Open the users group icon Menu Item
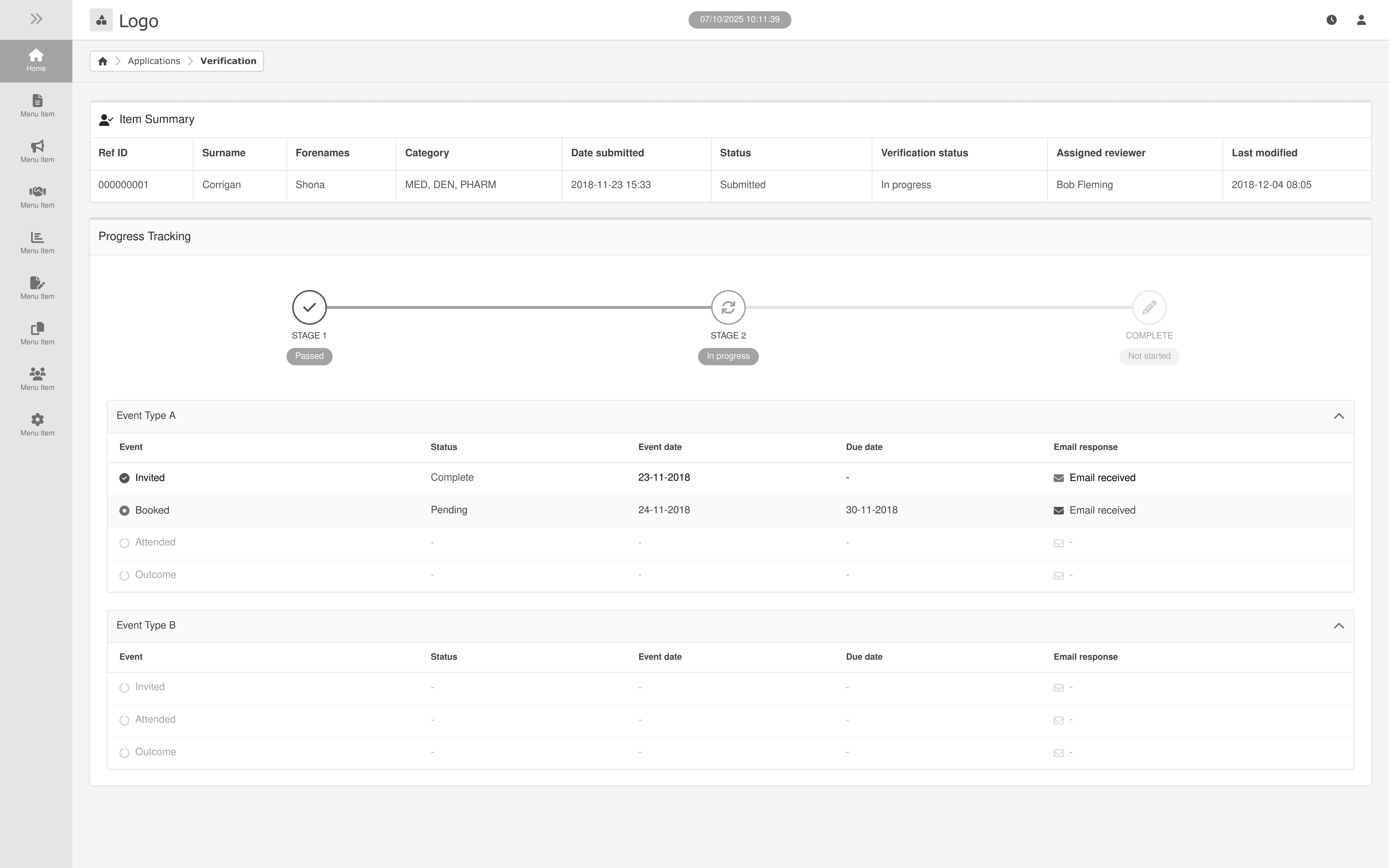 point(37,379)
